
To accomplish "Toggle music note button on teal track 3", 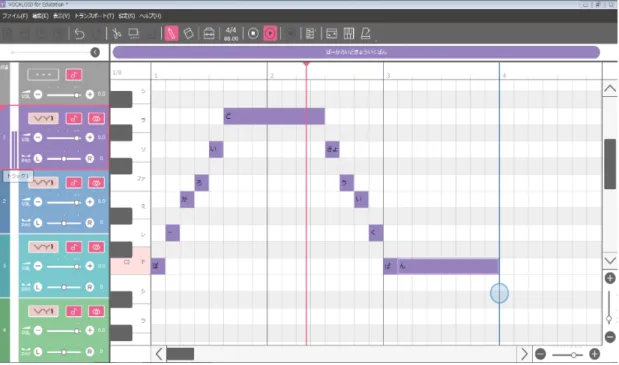I will pyautogui.click(x=74, y=247).
